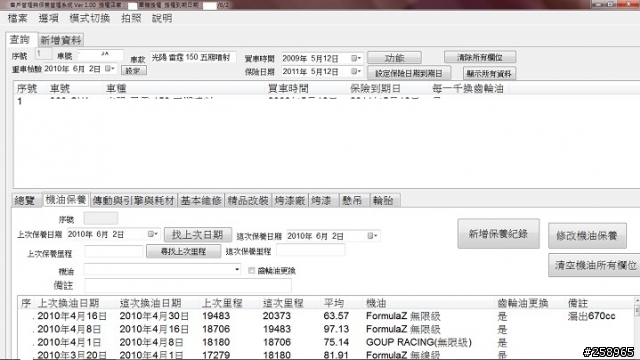Select the 20373 mileage cell
640x360 pixels.
pyautogui.click(x=277, y=316)
